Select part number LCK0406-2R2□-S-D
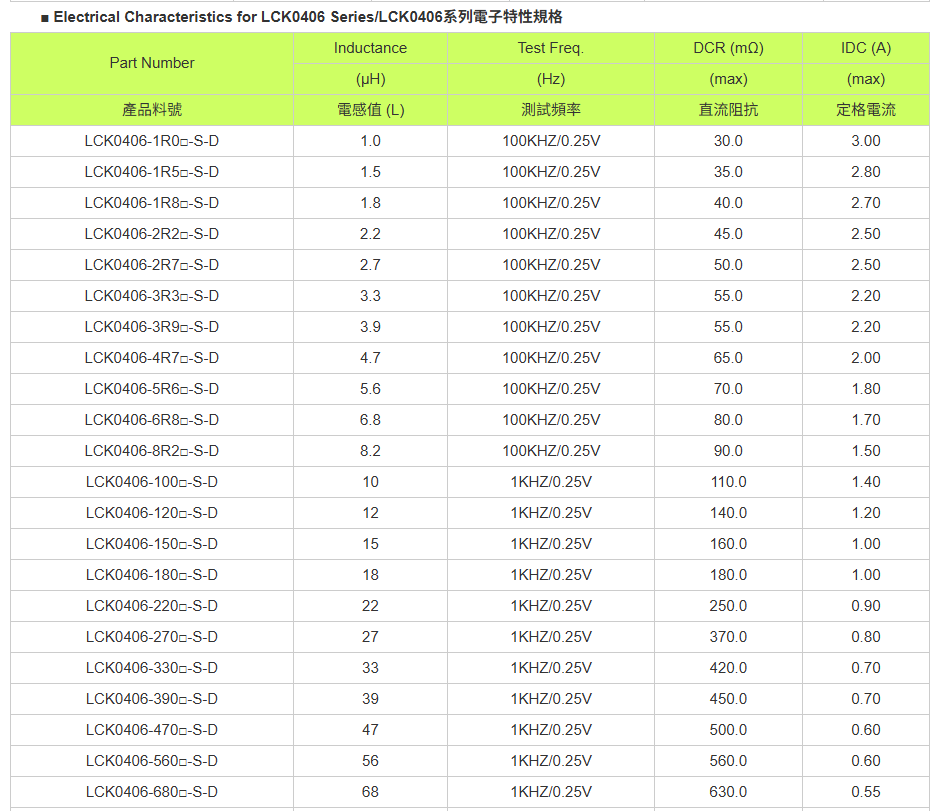Screen dimensions: 945x811 click(152, 234)
